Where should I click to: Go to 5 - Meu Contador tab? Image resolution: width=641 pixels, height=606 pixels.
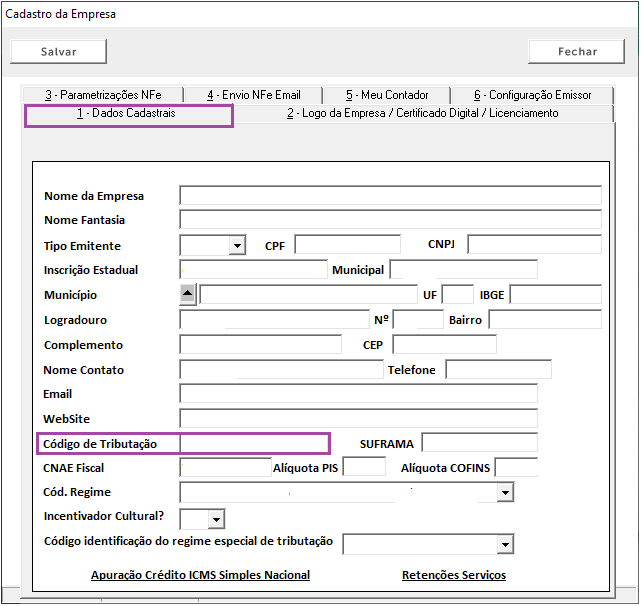coord(387,95)
